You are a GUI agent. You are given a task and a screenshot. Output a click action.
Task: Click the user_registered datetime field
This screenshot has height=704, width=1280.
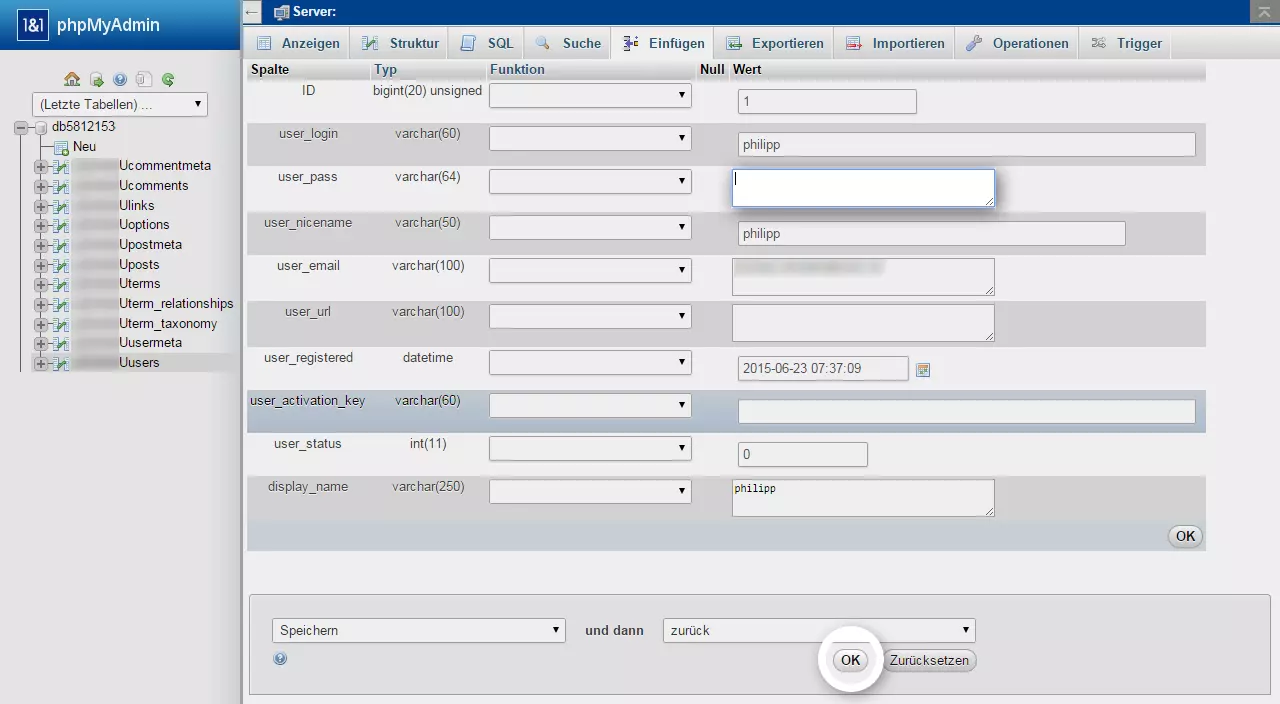[823, 369]
